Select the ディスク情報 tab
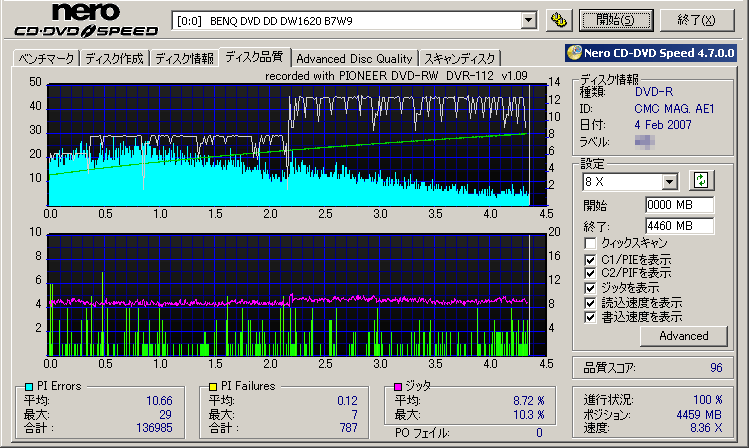749x448 pixels. (x=184, y=59)
